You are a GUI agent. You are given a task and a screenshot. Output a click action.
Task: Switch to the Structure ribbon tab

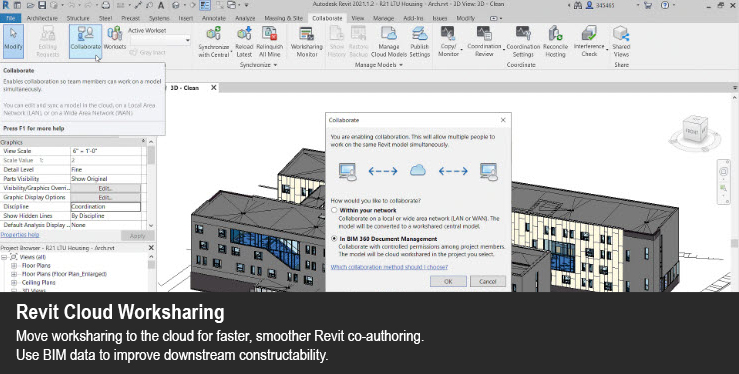pos(78,18)
